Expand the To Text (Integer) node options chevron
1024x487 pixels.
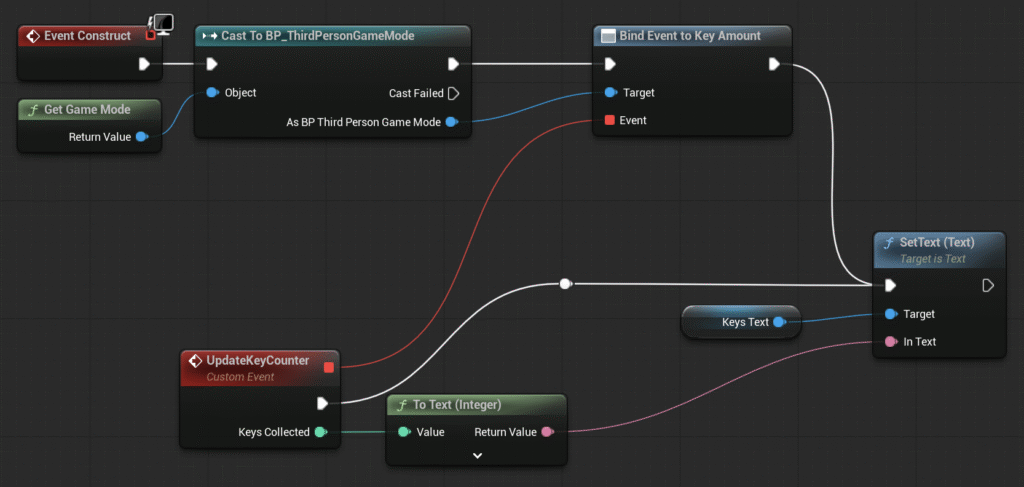click(x=477, y=455)
